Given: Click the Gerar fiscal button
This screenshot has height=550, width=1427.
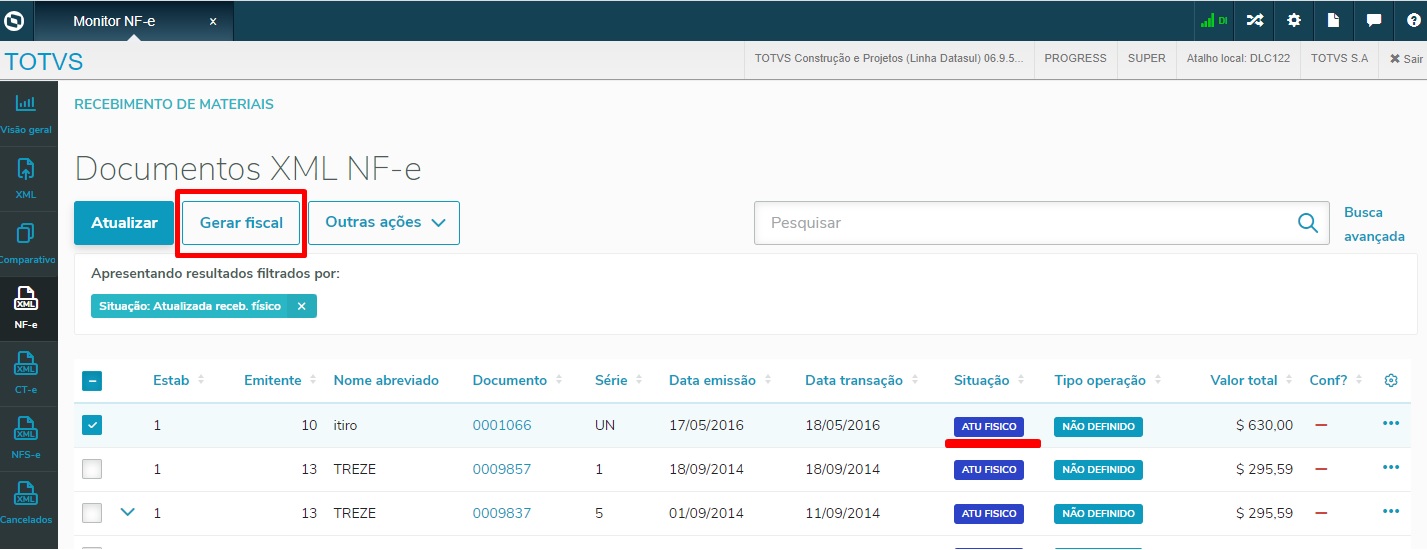Looking at the screenshot, I should [241, 223].
